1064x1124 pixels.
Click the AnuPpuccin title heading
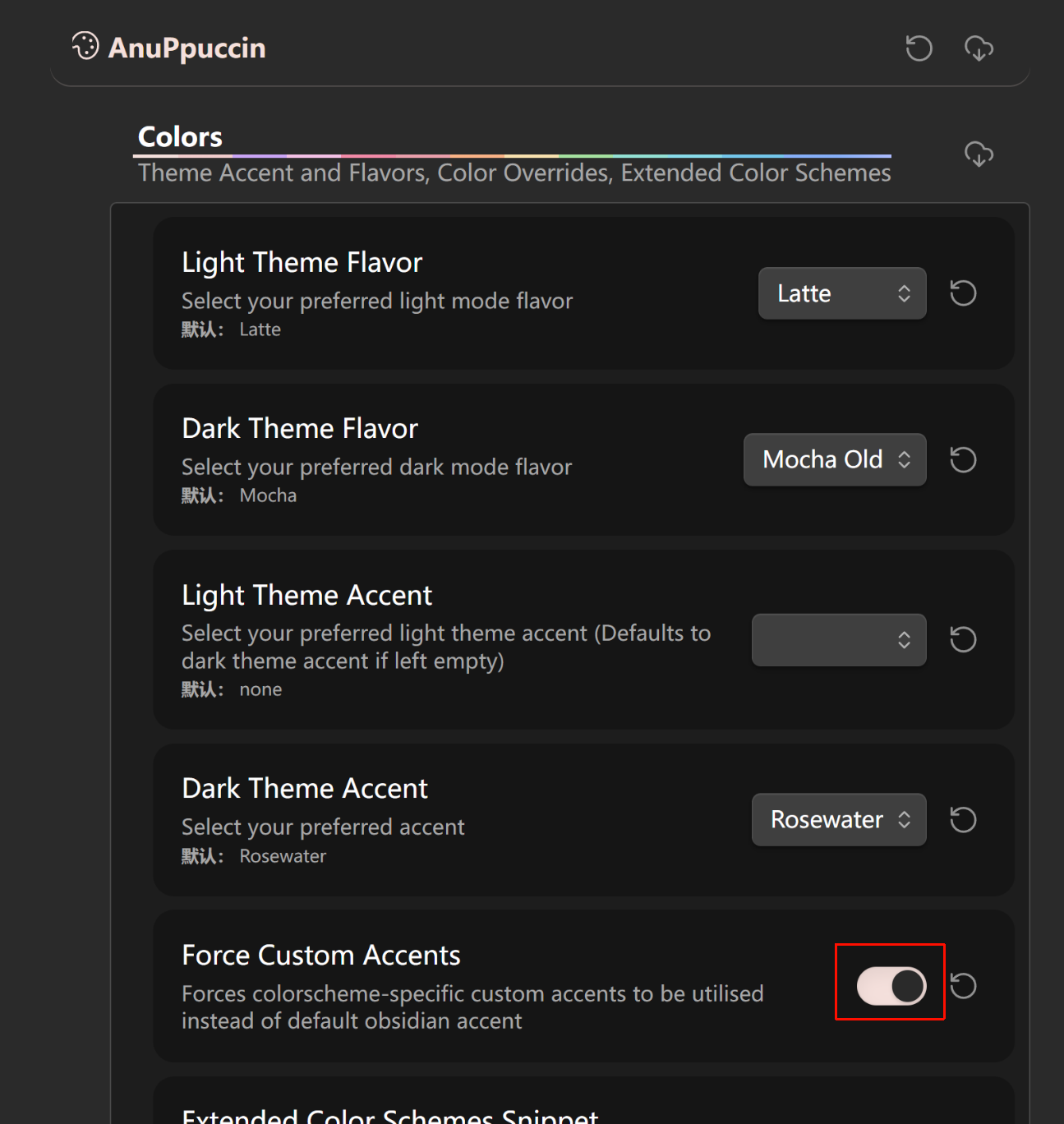point(187,48)
